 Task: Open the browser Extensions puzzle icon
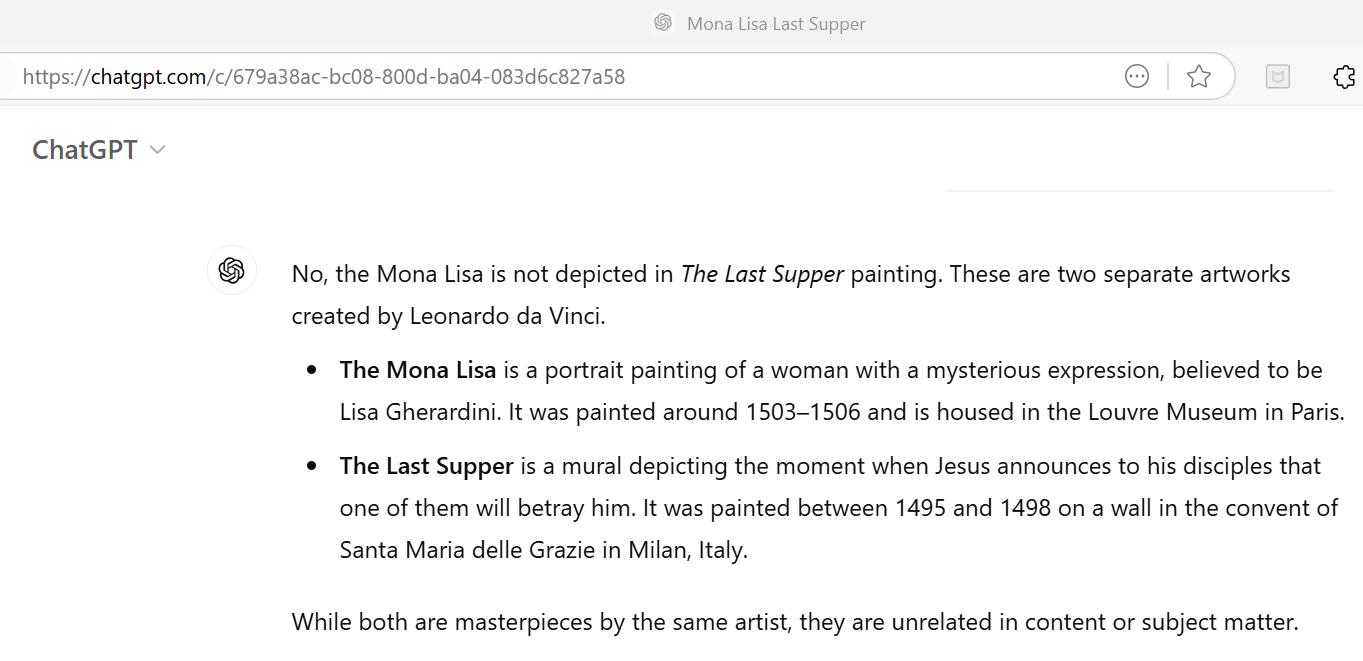tap(1345, 76)
